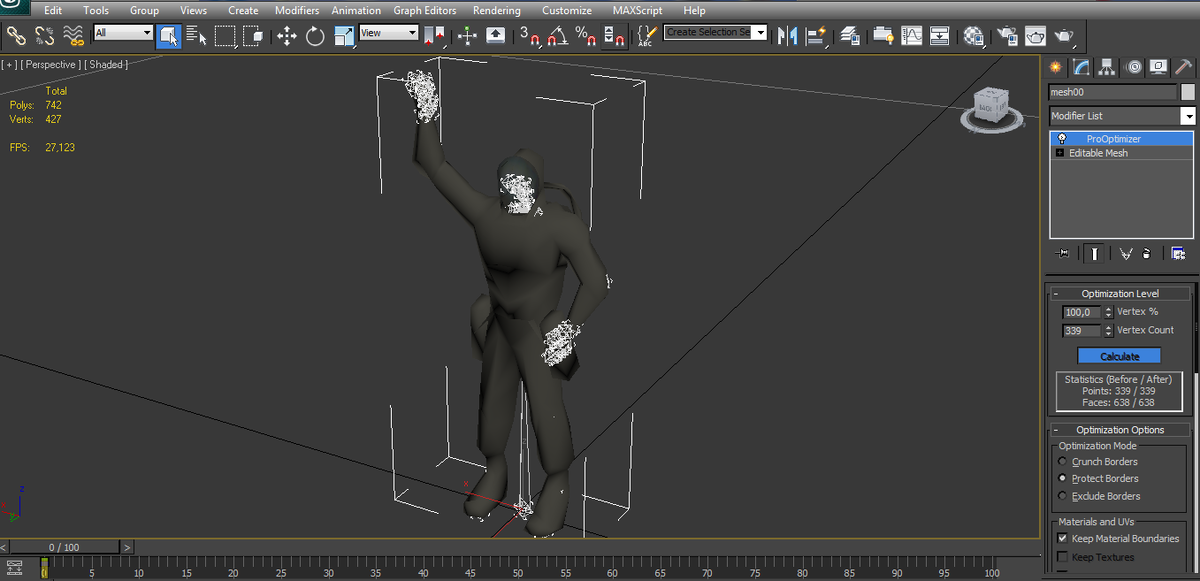The image size is (1200, 581).
Task: Click the Vertex % spinner arrows
Action: [1108, 312]
